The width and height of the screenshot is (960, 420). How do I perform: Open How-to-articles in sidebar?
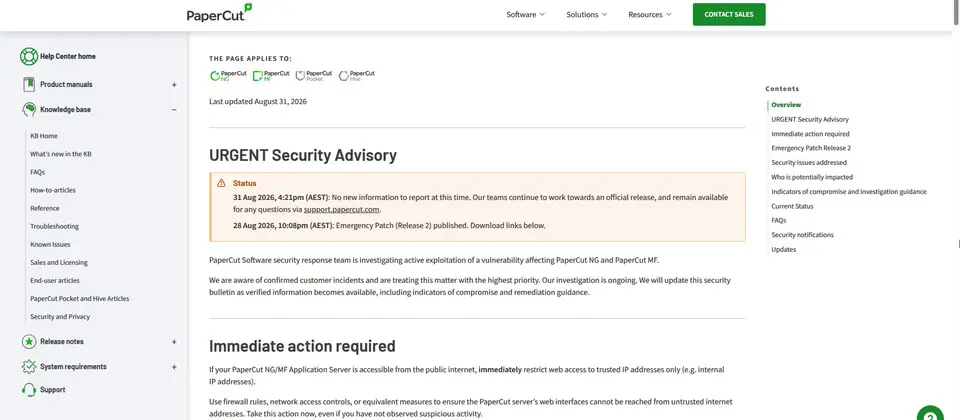pyautogui.click(x=53, y=190)
